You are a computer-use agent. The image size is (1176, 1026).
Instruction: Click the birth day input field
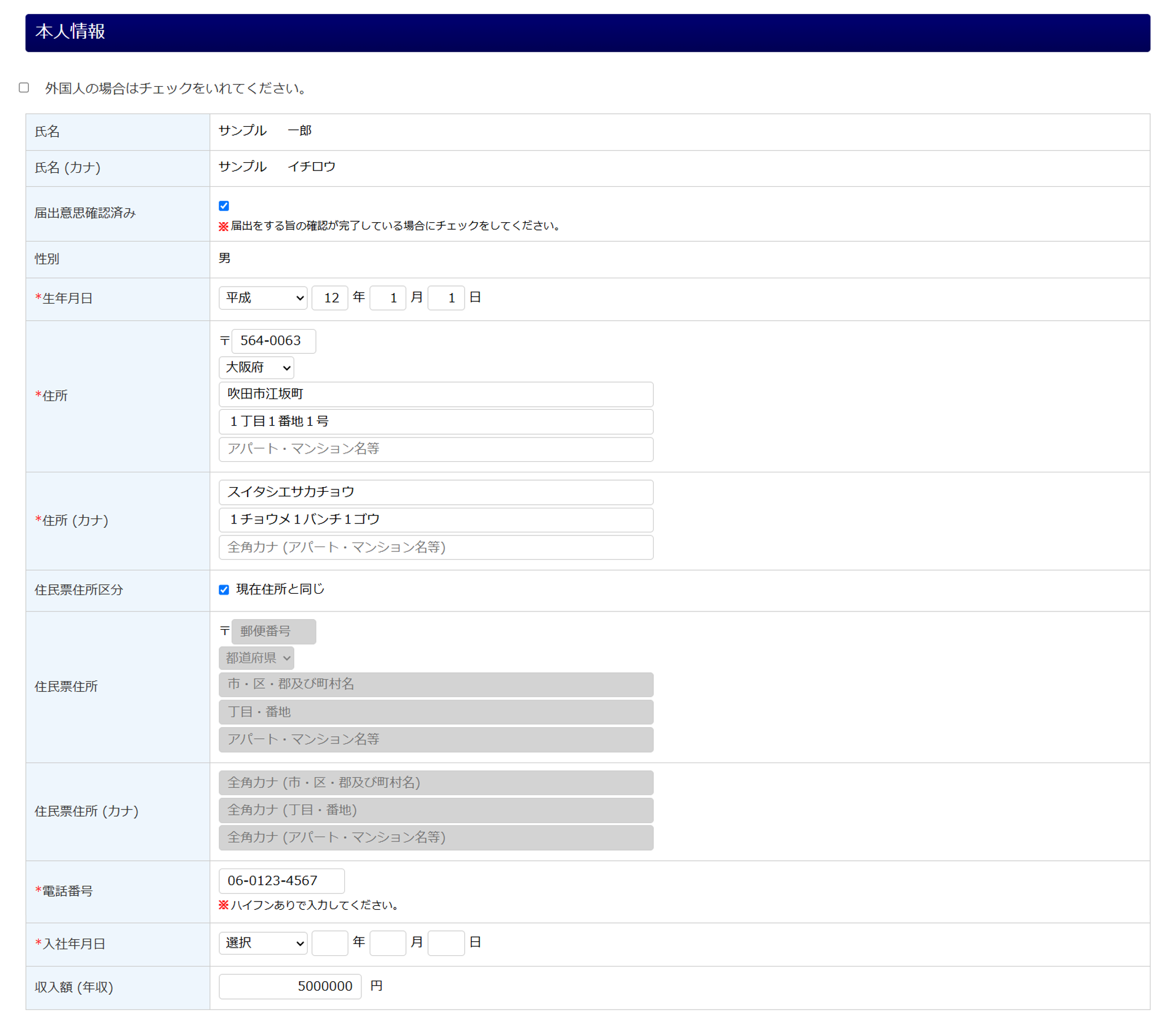tap(446, 298)
